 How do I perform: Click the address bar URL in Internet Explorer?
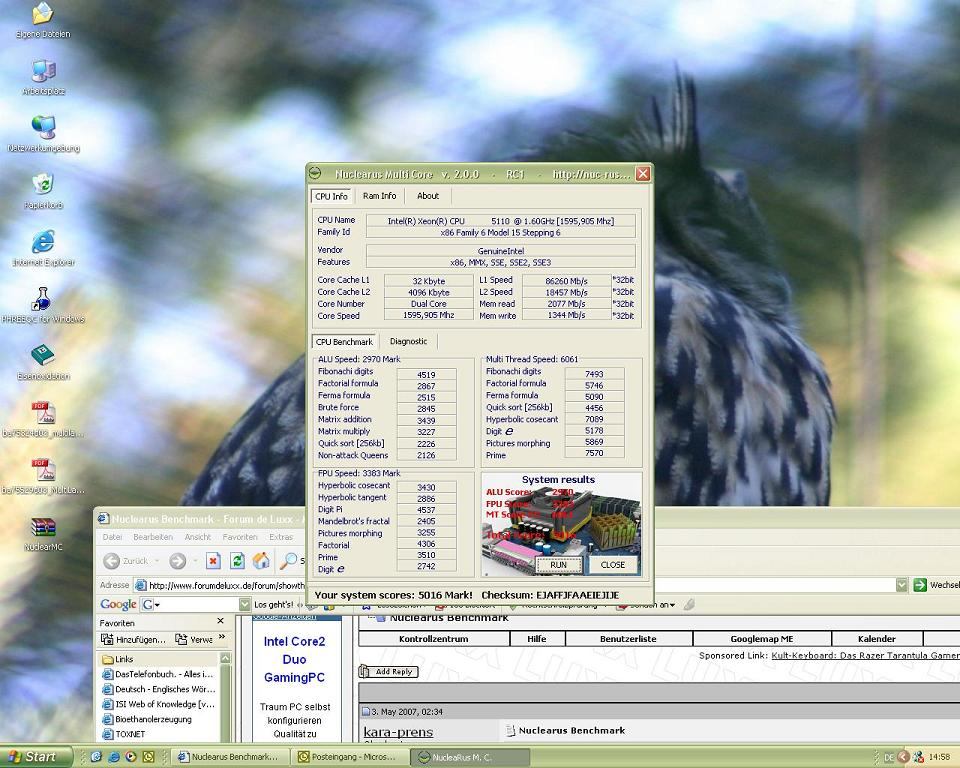227,585
